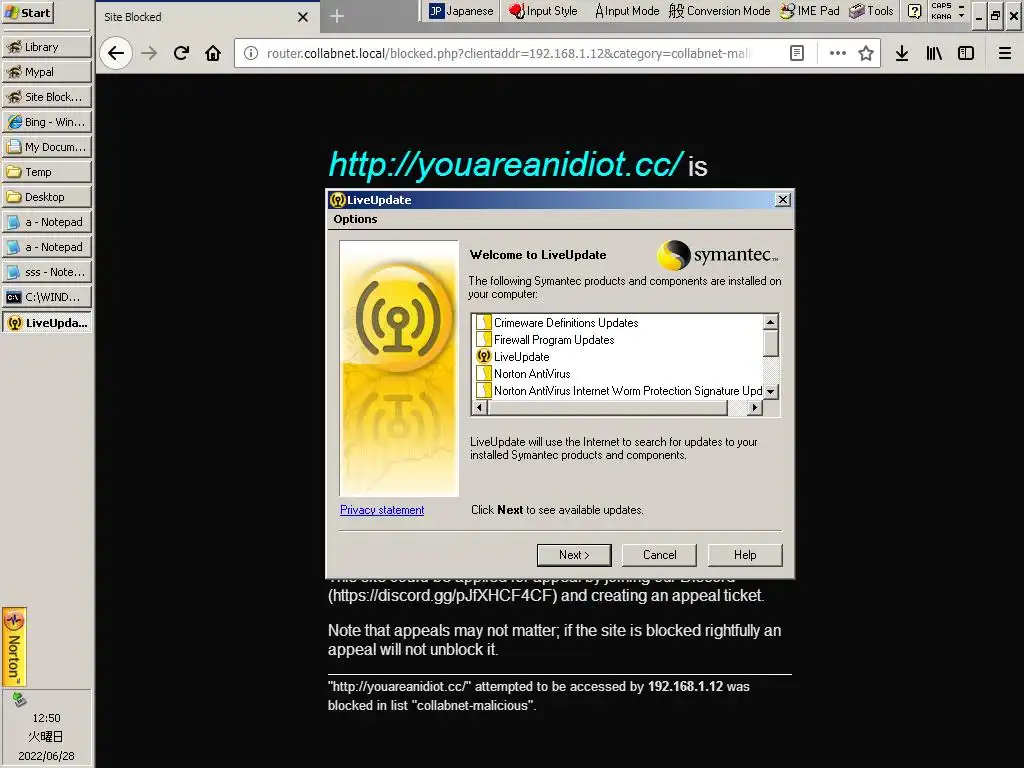
Task: Open the downloads arrow icon
Action: (x=902, y=54)
